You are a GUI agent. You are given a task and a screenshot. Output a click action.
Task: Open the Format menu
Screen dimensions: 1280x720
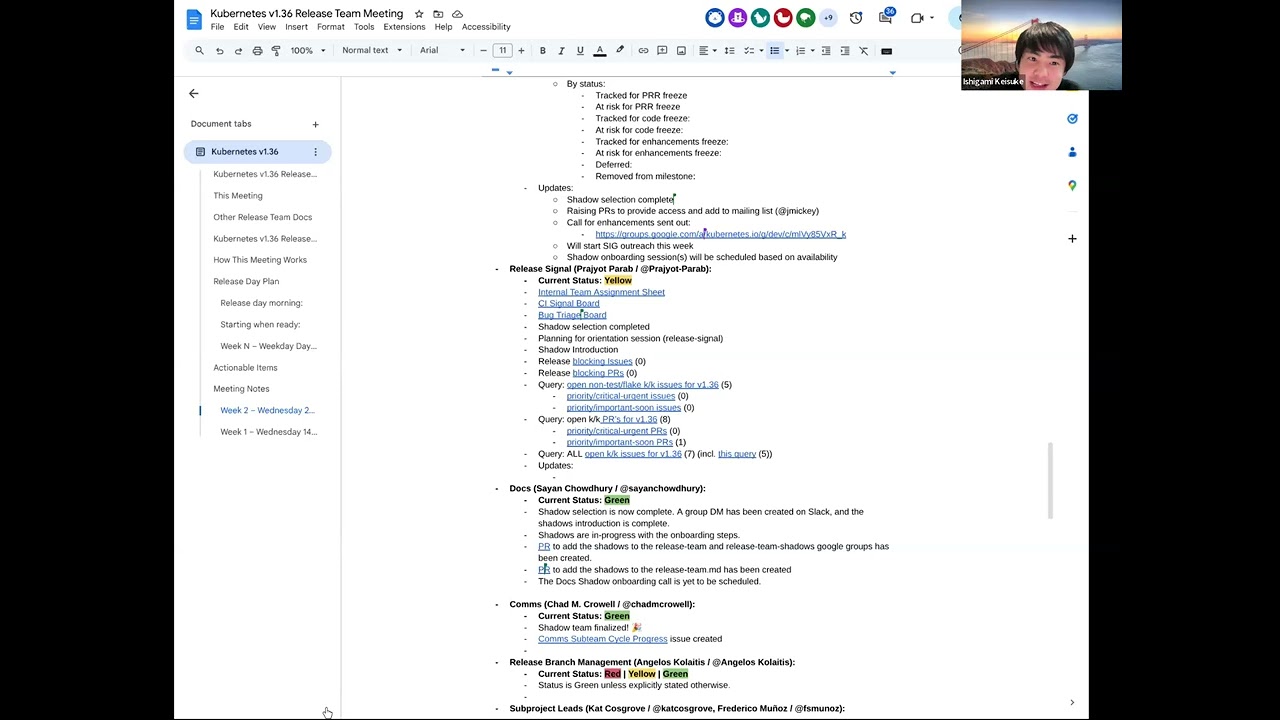pos(331,27)
